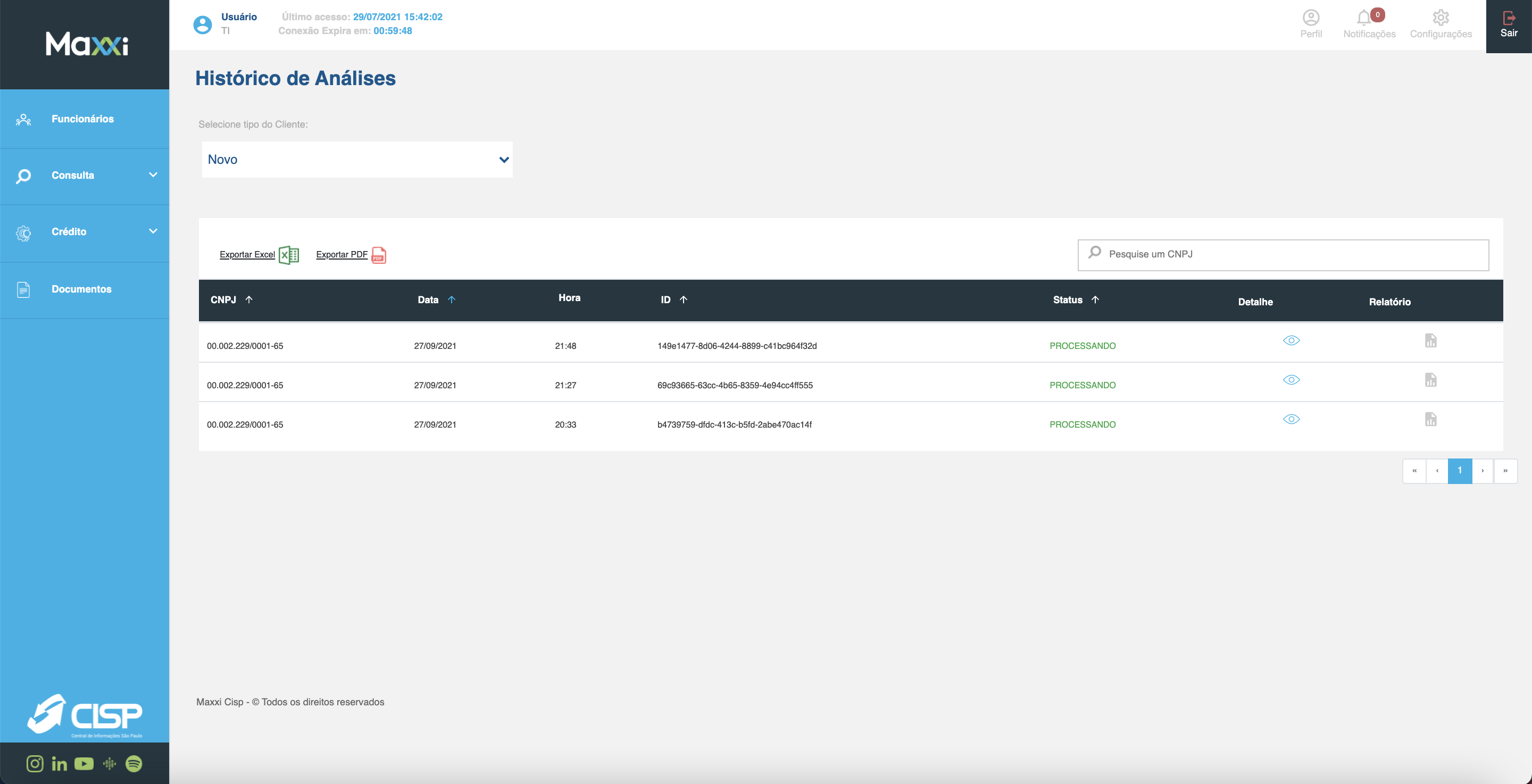Image resolution: width=1532 pixels, height=784 pixels.
Task: Click the YouTube icon in sidebar footer
Action: pyautogui.click(x=84, y=763)
